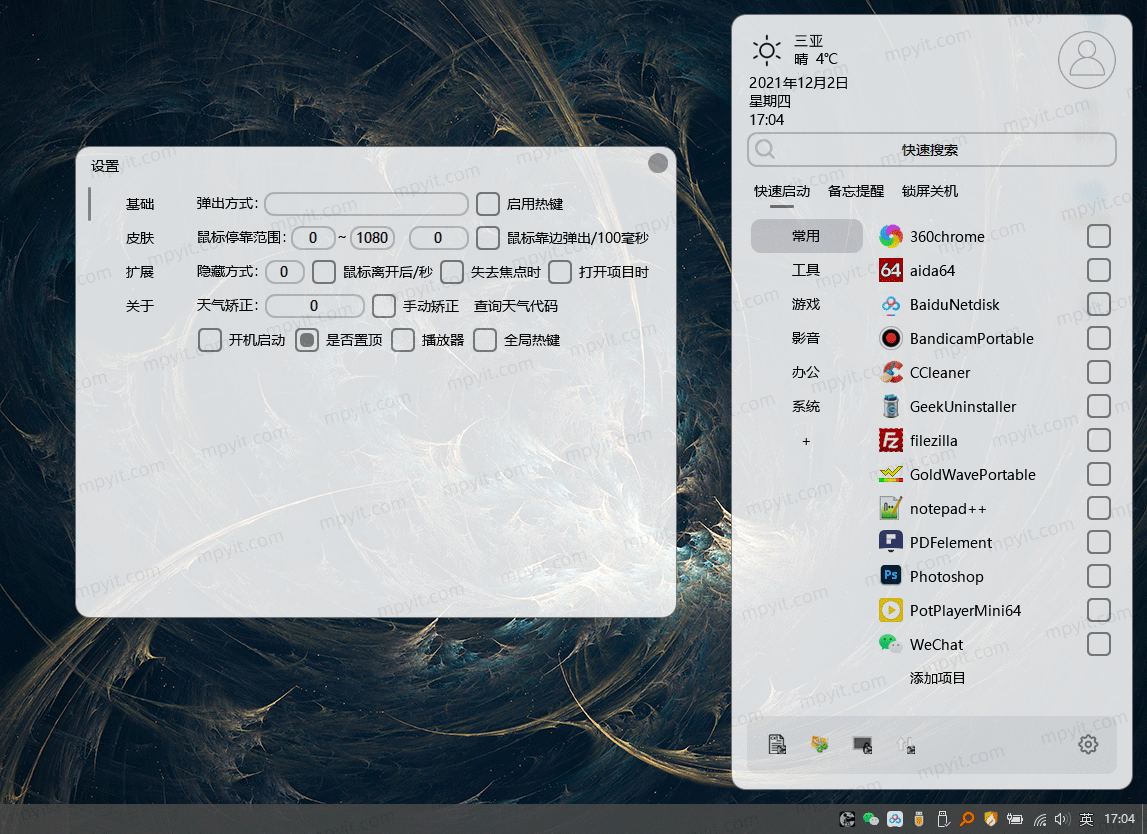Screen dimensions: 1147x834
Task: Click the monitor shortcut icon in bottom bar
Action: point(862,745)
